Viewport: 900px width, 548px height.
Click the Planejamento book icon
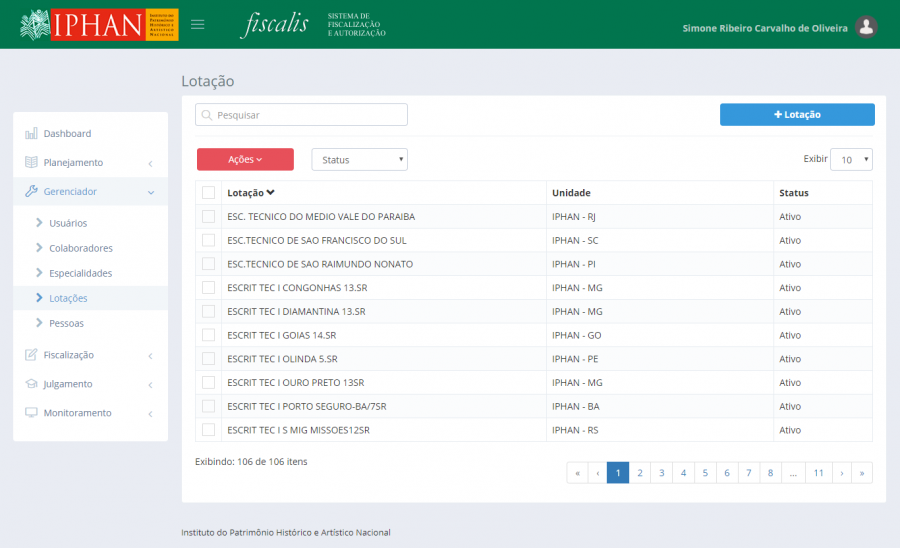pyautogui.click(x=31, y=162)
